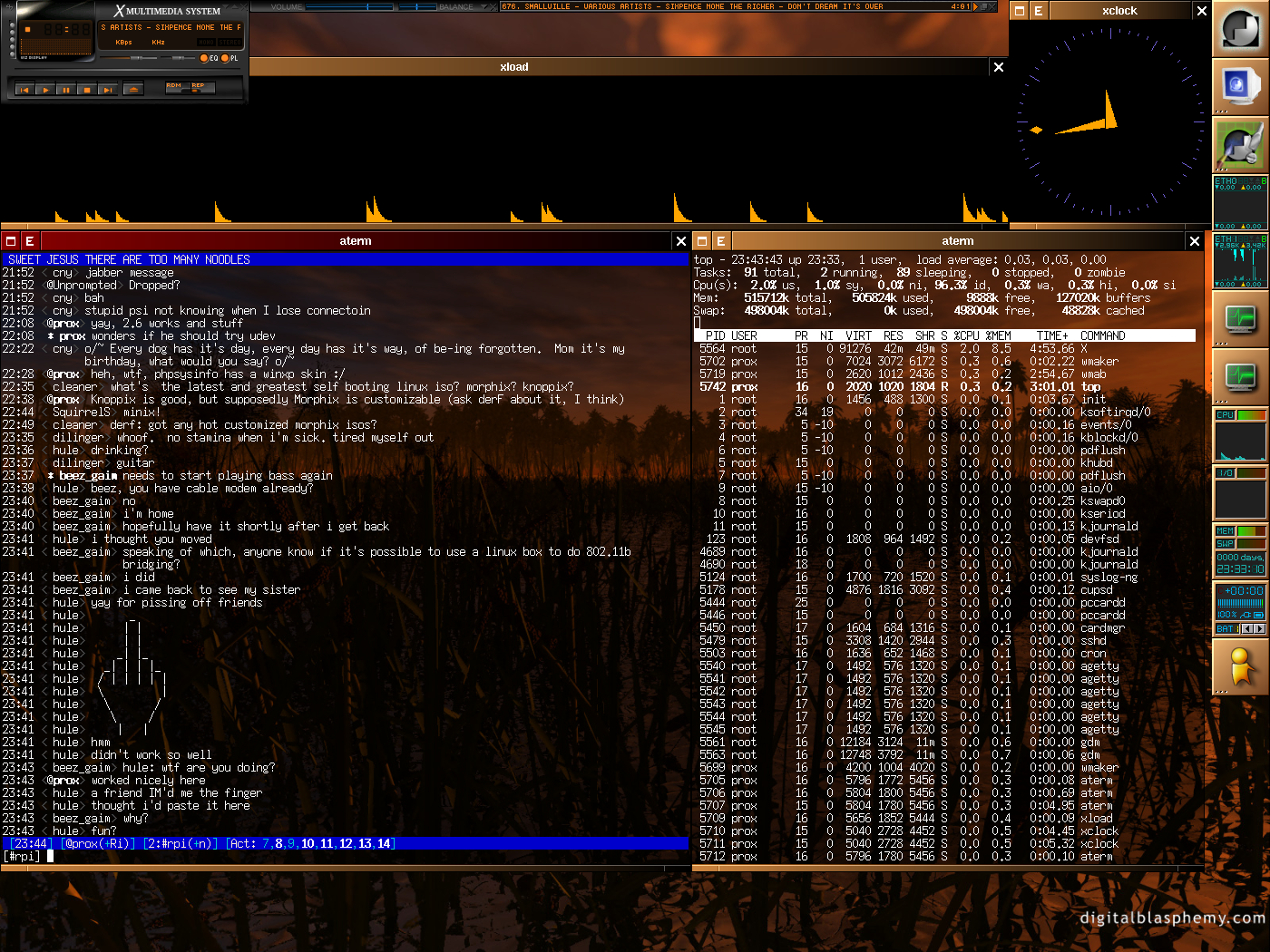This screenshot has height=952, width=1270.
Task: Click the upper green system monitor dock icon
Action: pos(1240,319)
